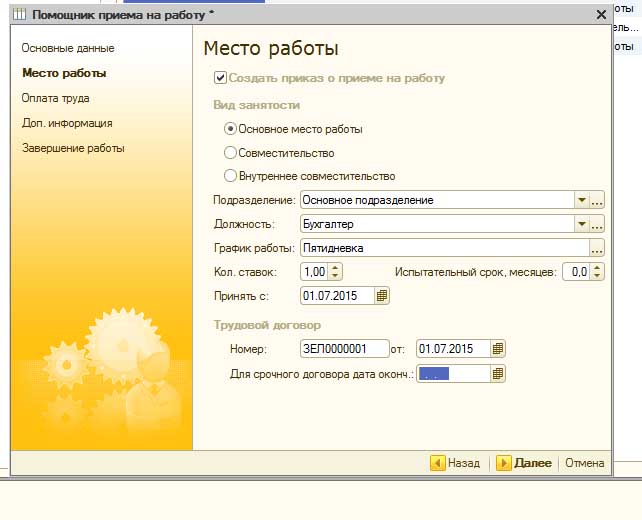Screen dimensions: 642x520
Task: Click ellipsis button next to График работы
Action: point(598,248)
